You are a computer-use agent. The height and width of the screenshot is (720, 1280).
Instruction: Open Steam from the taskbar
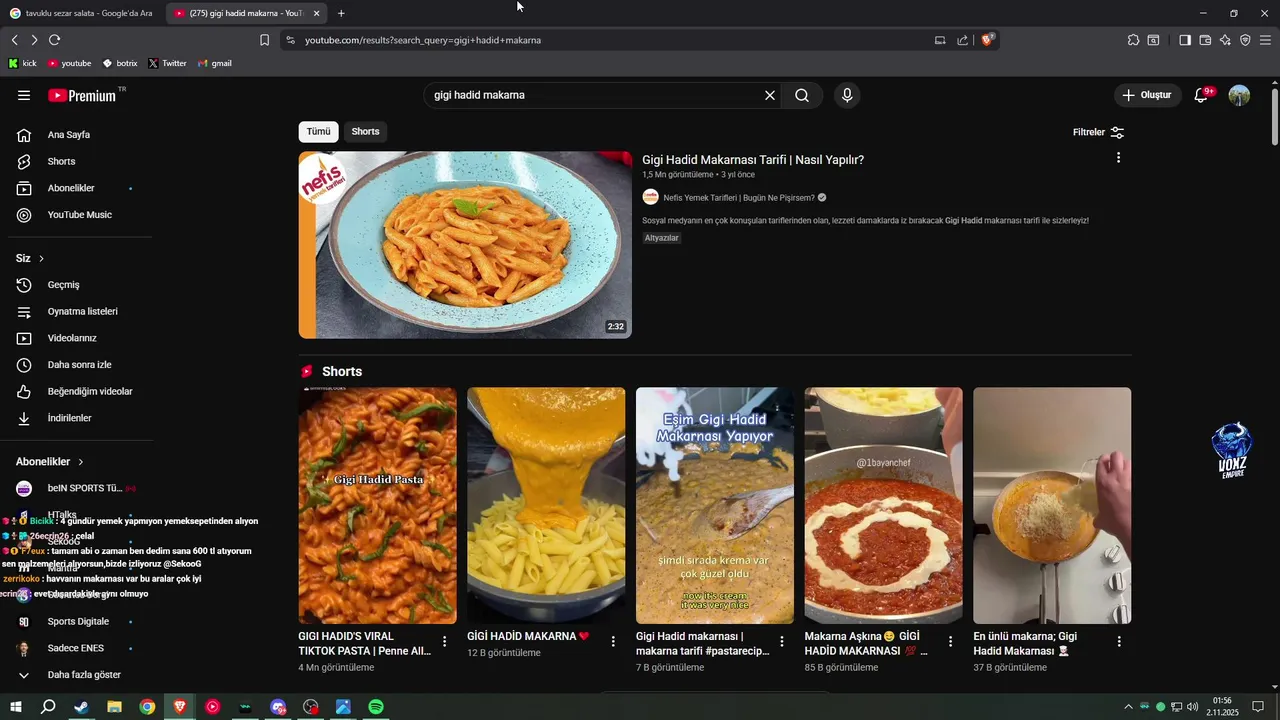(81, 707)
